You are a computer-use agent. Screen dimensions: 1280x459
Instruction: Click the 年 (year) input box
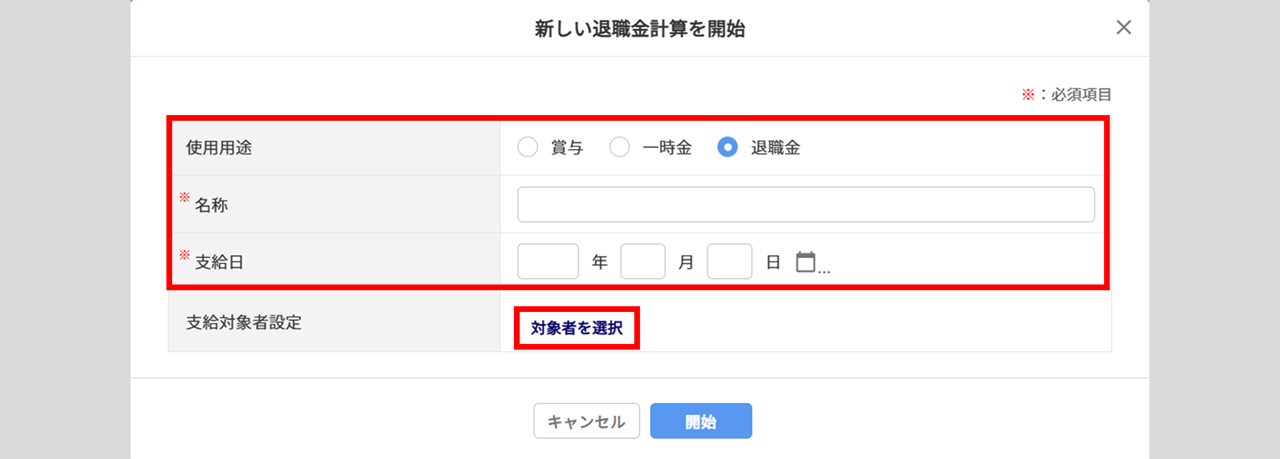pos(548,262)
